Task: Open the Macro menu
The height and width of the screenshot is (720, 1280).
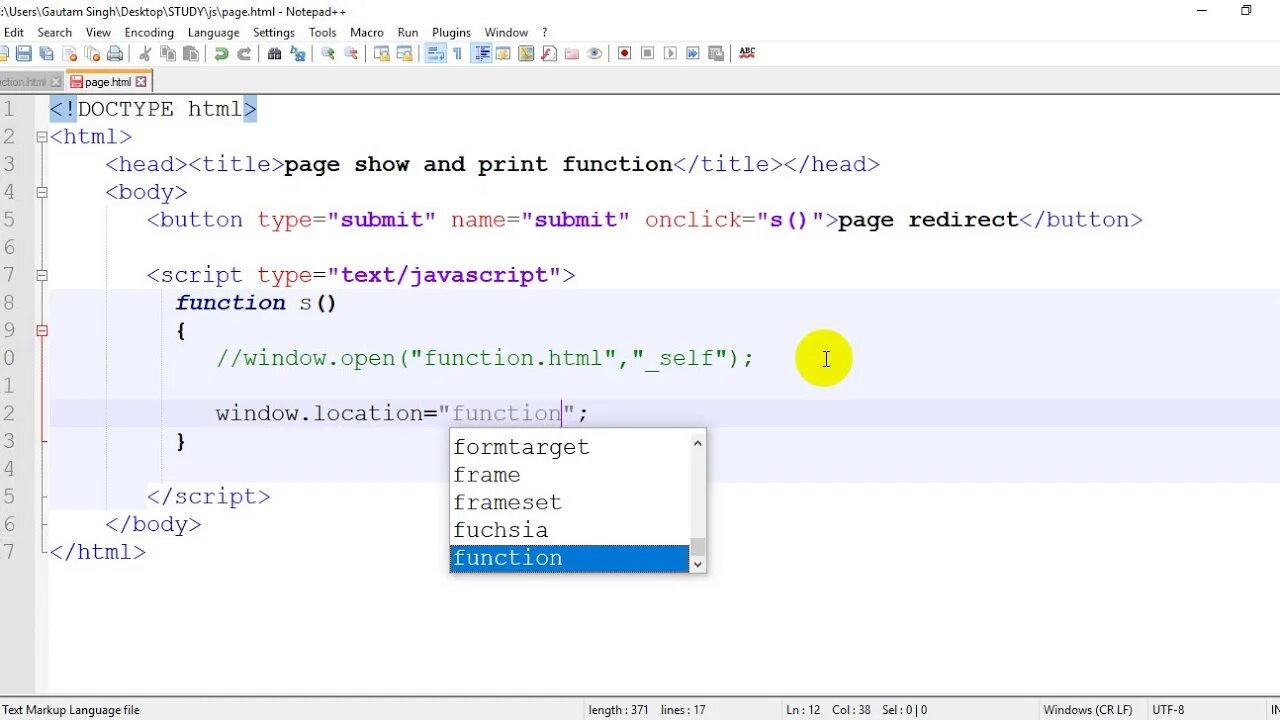Action: click(367, 32)
